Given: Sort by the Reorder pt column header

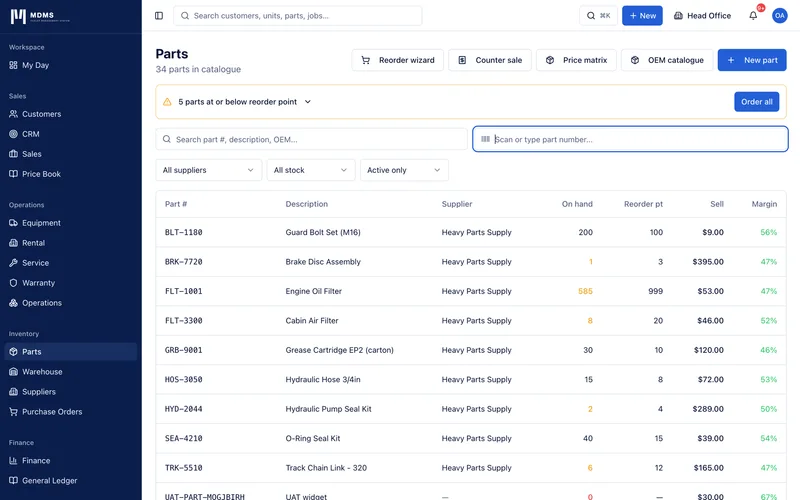Looking at the screenshot, I should pos(643,204).
